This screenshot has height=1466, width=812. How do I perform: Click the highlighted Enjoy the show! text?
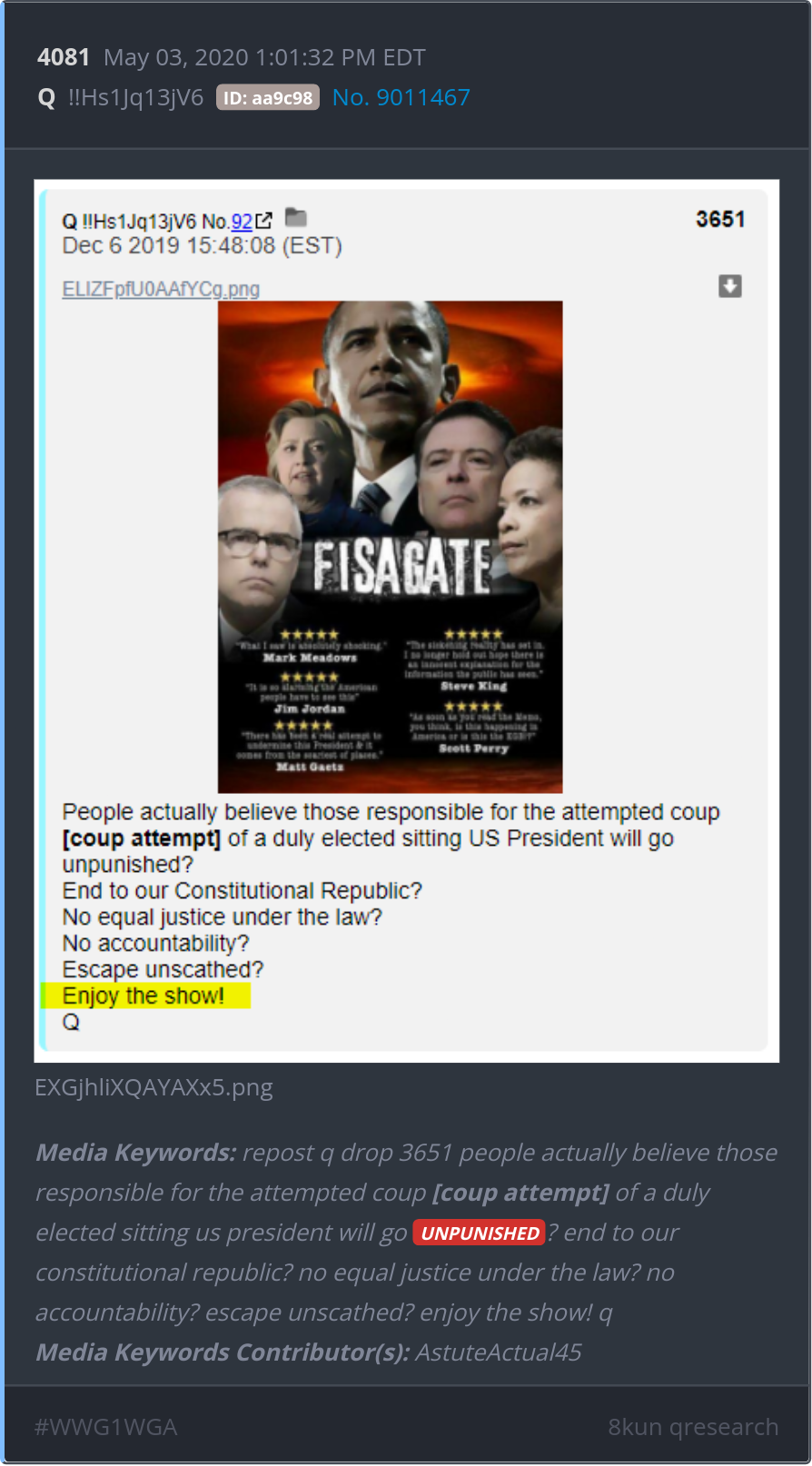144,996
